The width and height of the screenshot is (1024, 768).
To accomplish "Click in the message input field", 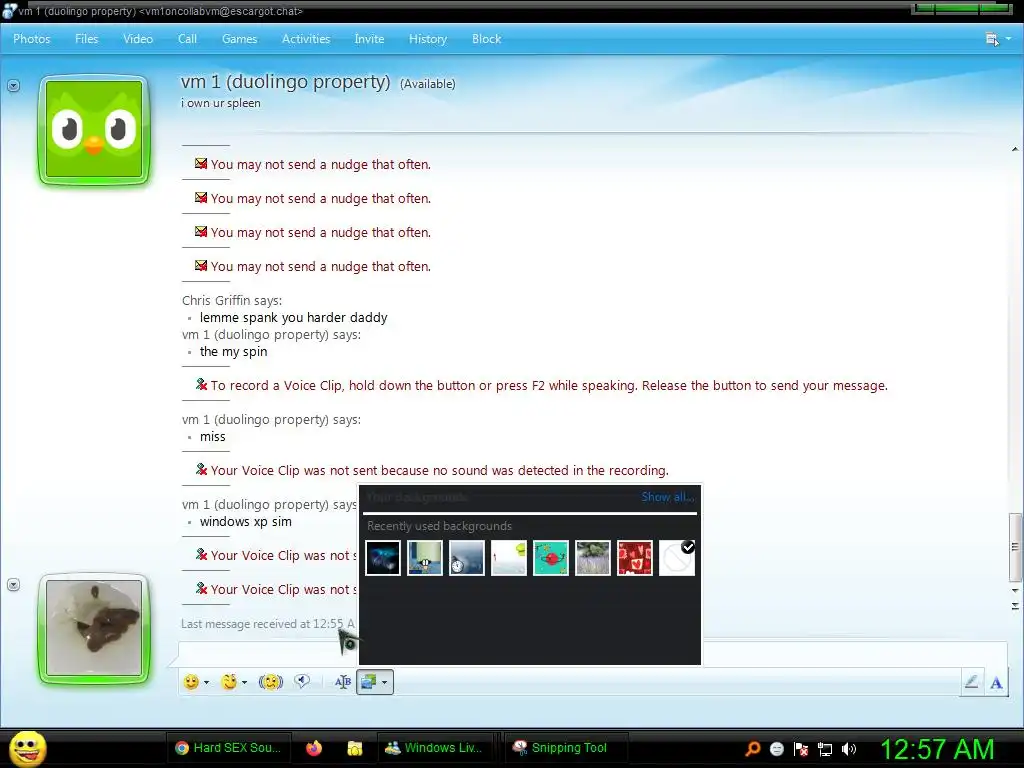I will coord(592,654).
